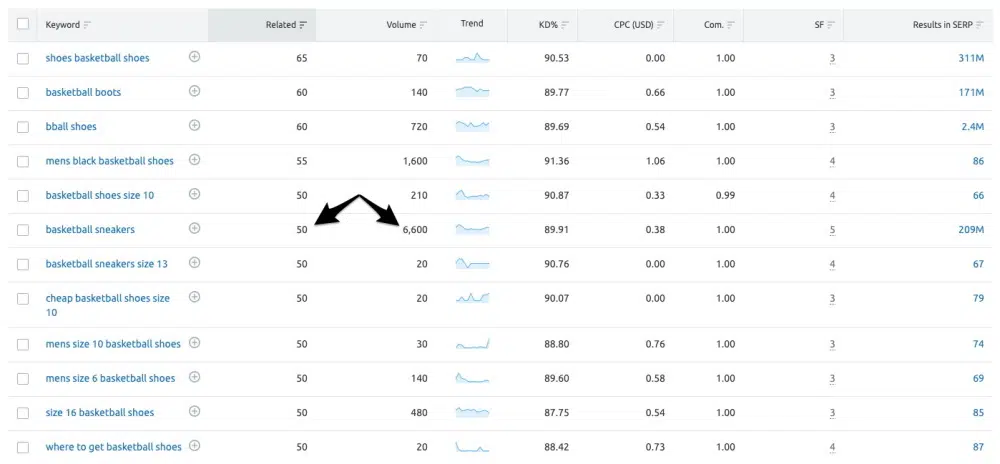Click plus icon for where to get basketball shoes
1000x464 pixels.
click(x=195, y=446)
